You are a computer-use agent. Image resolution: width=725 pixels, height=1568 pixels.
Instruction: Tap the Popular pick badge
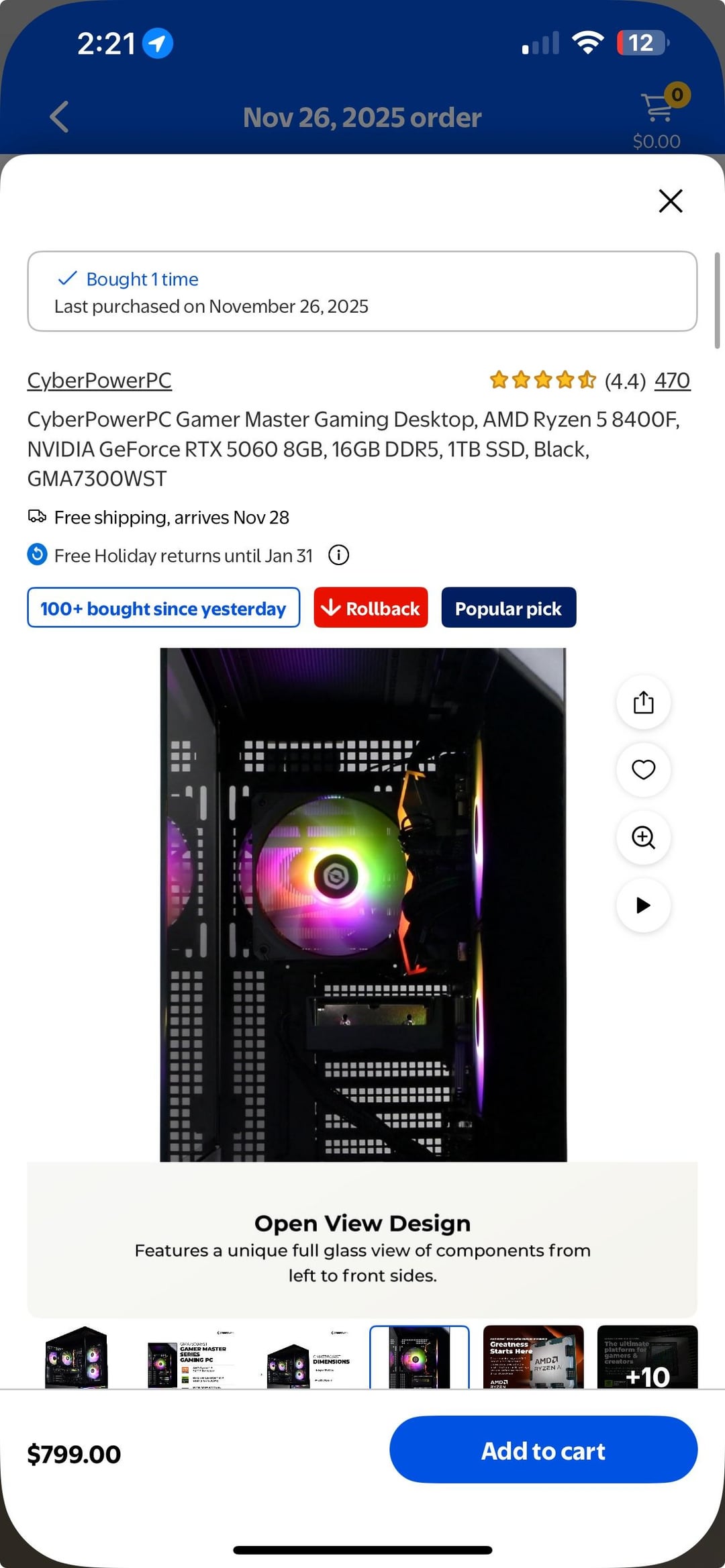(x=509, y=607)
